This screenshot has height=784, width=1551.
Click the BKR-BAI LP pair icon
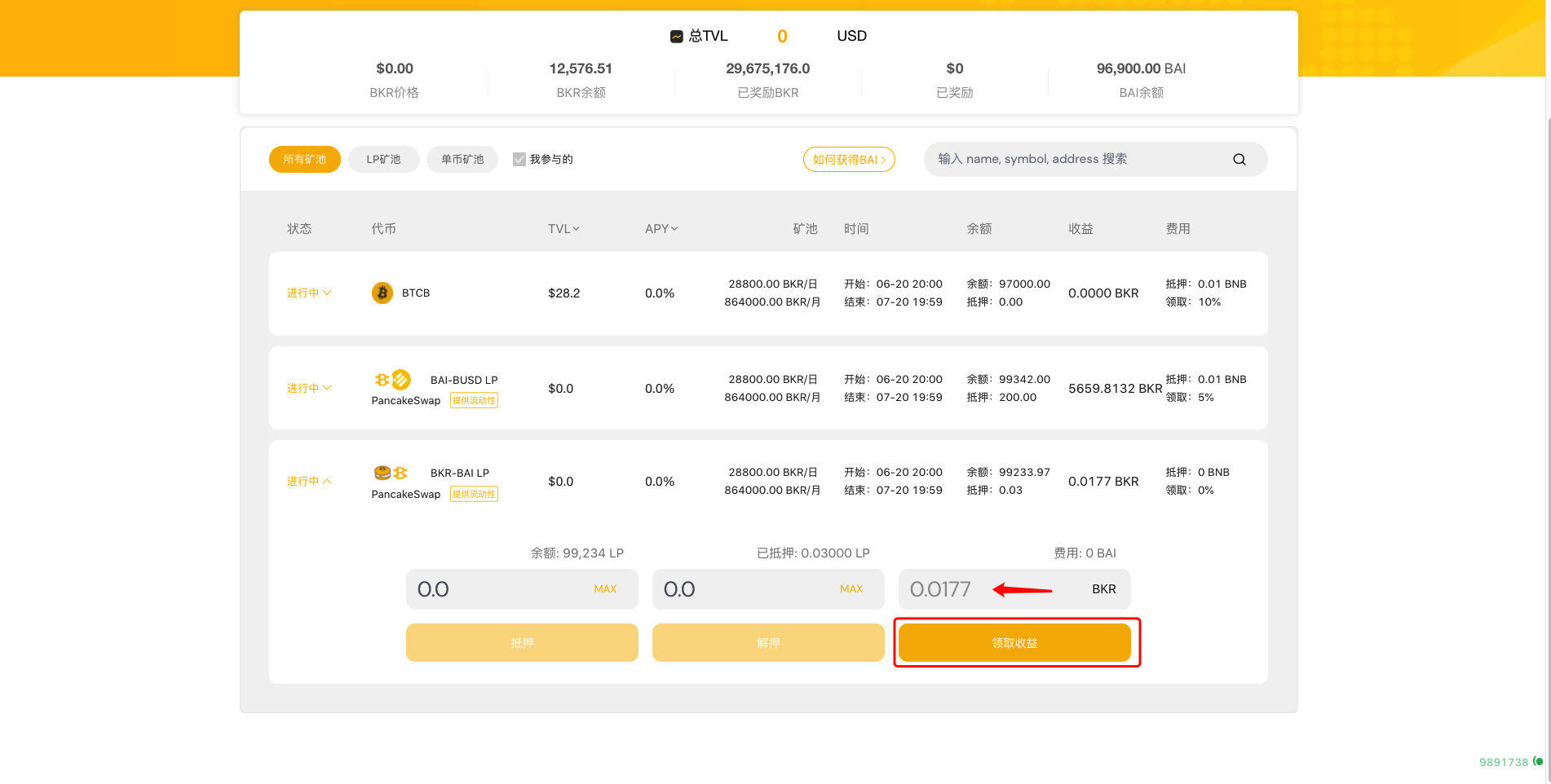[x=391, y=473]
